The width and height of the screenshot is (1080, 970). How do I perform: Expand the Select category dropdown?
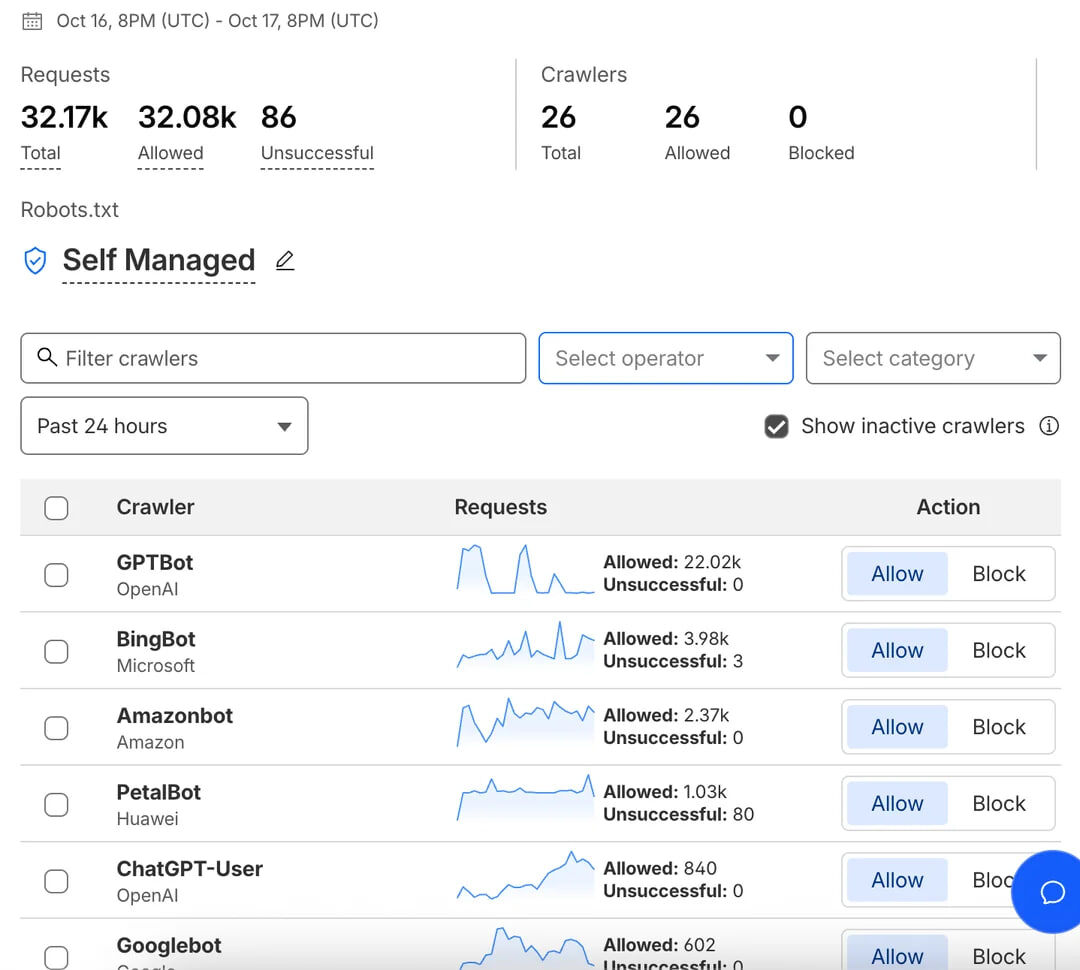(x=933, y=358)
